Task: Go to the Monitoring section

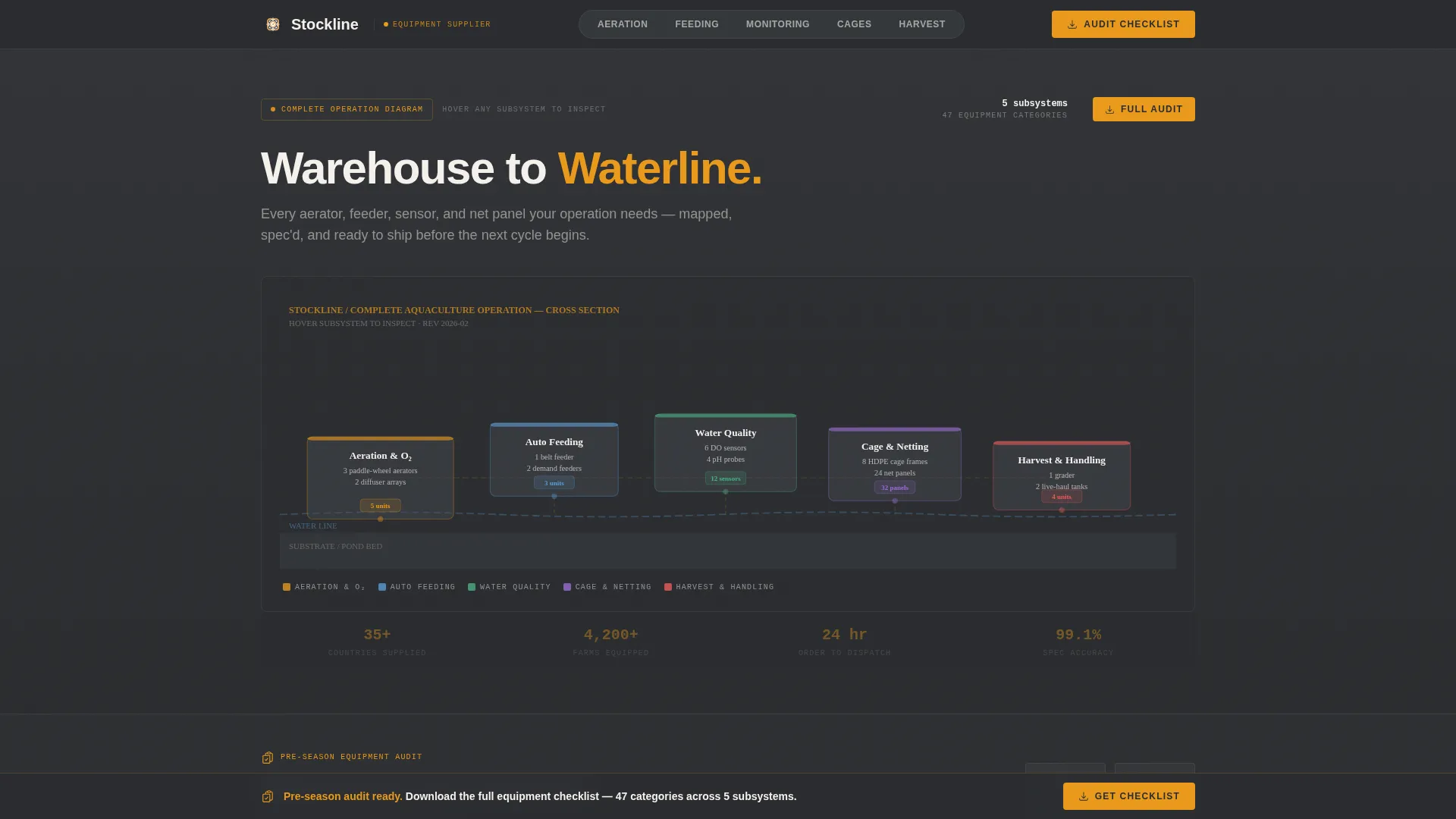Action: click(x=778, y=24)
